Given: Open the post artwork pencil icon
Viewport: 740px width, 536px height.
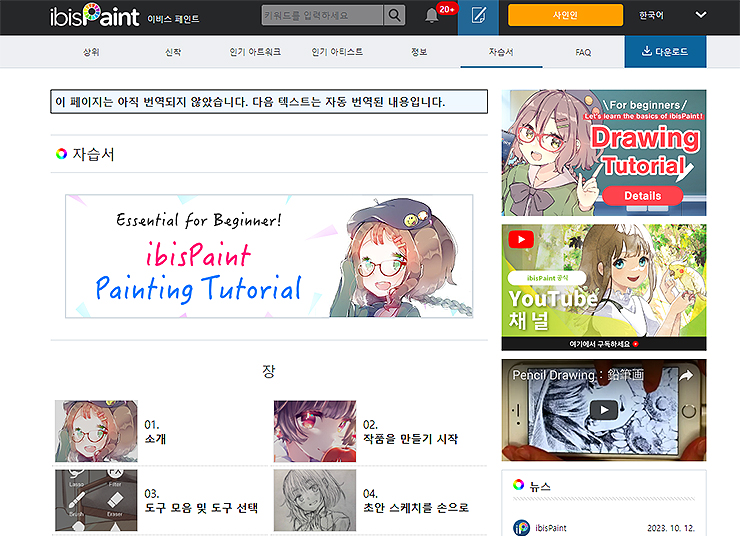Looking at the screenshot, I should pyautogui.click(x=478, y=16).
